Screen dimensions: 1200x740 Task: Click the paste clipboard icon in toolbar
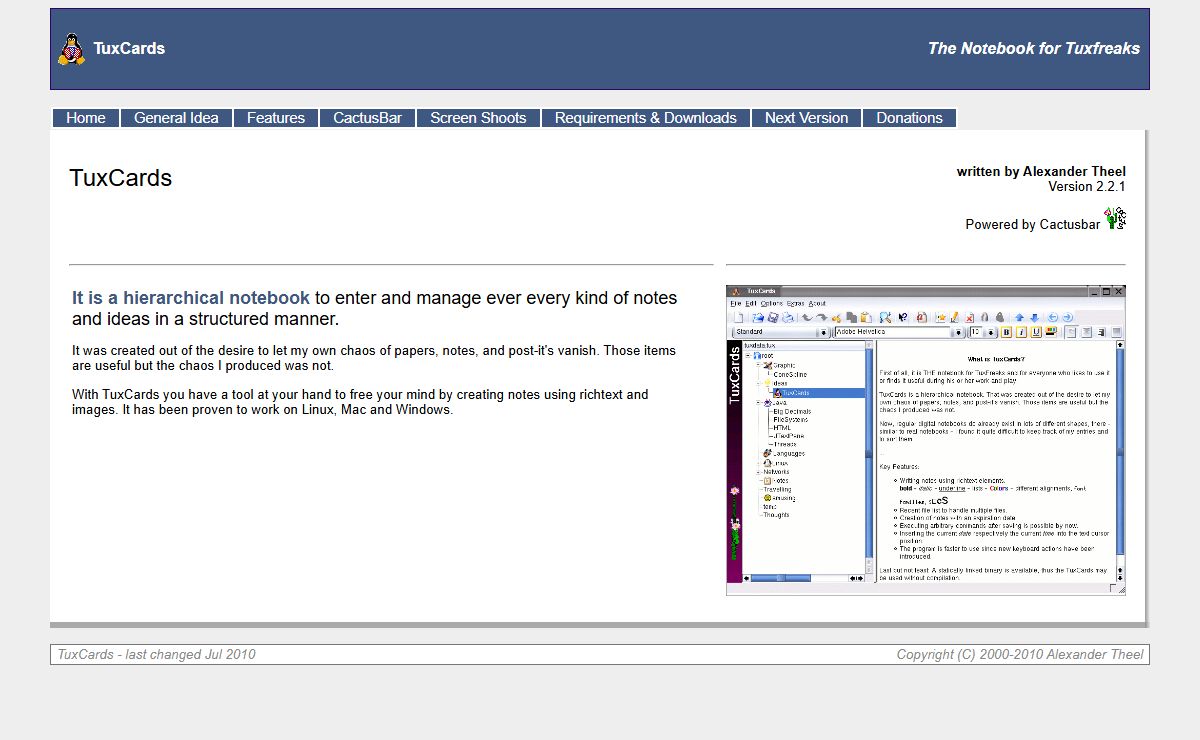(x=866, y=318)
